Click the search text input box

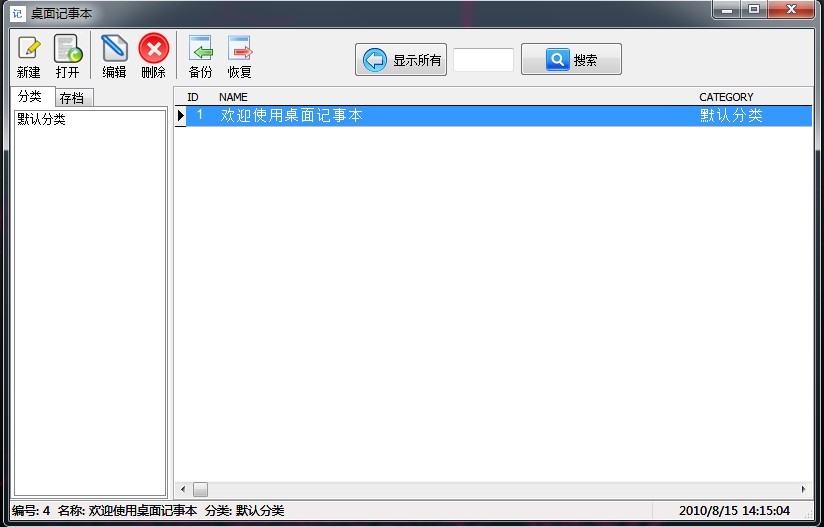coord(483,60)
